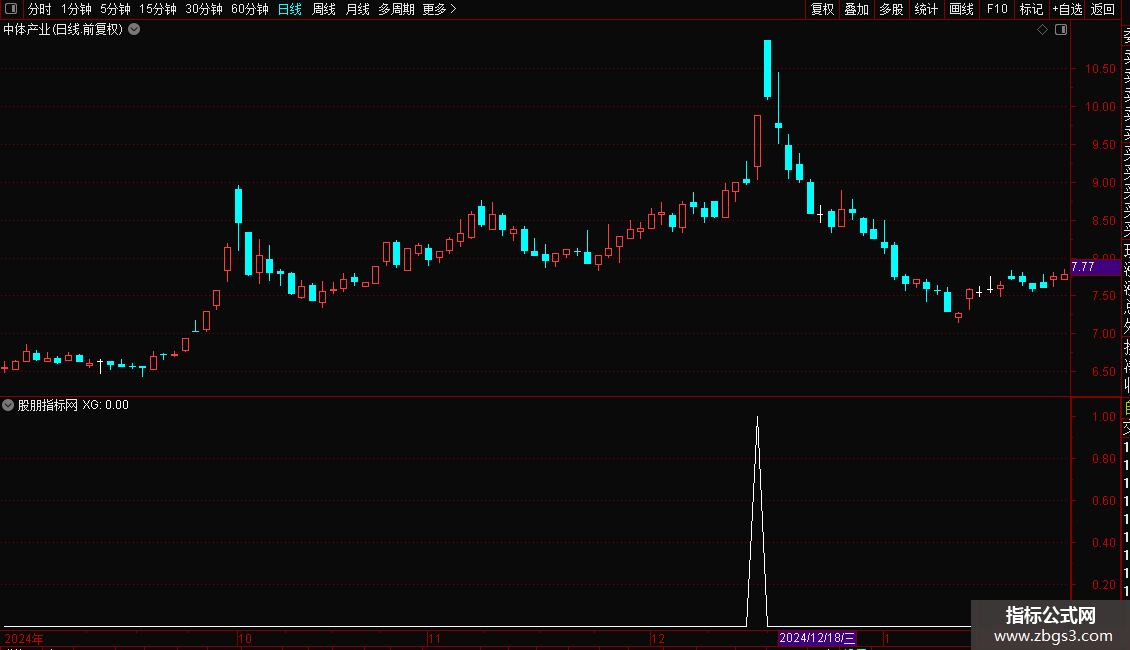Select the 60分钟 period tab

[x=249, y=9]
